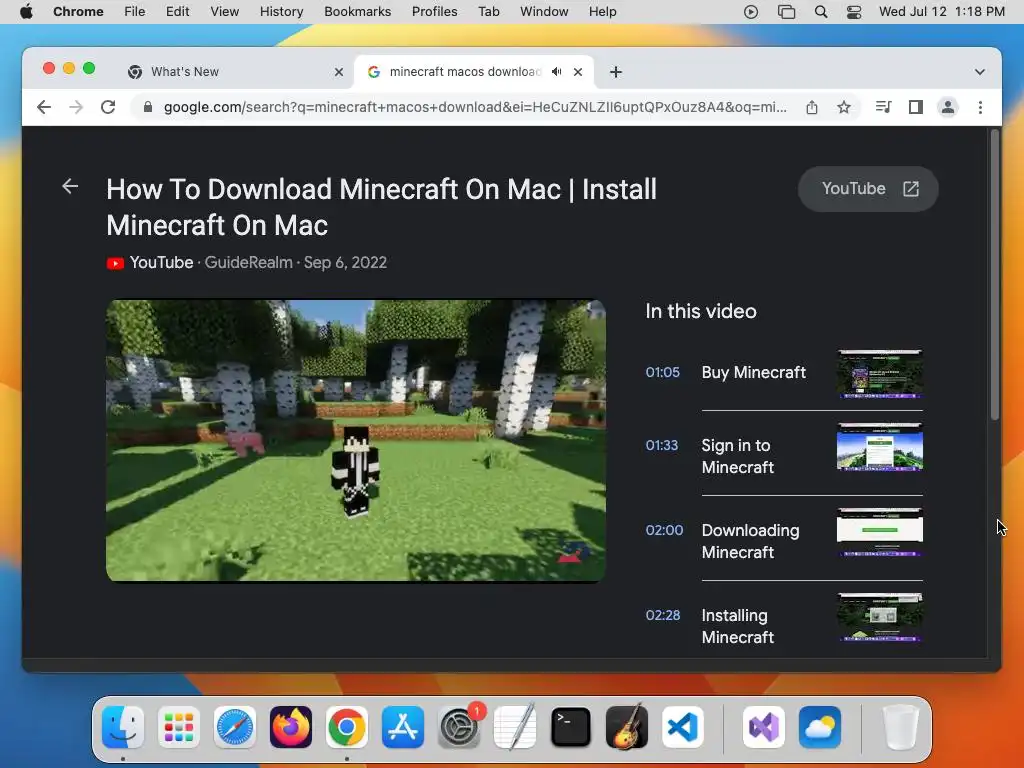The width and height of the screenshot is (1024, 768).
Task: Click the page scrollbar thumb
Action: 995,274
